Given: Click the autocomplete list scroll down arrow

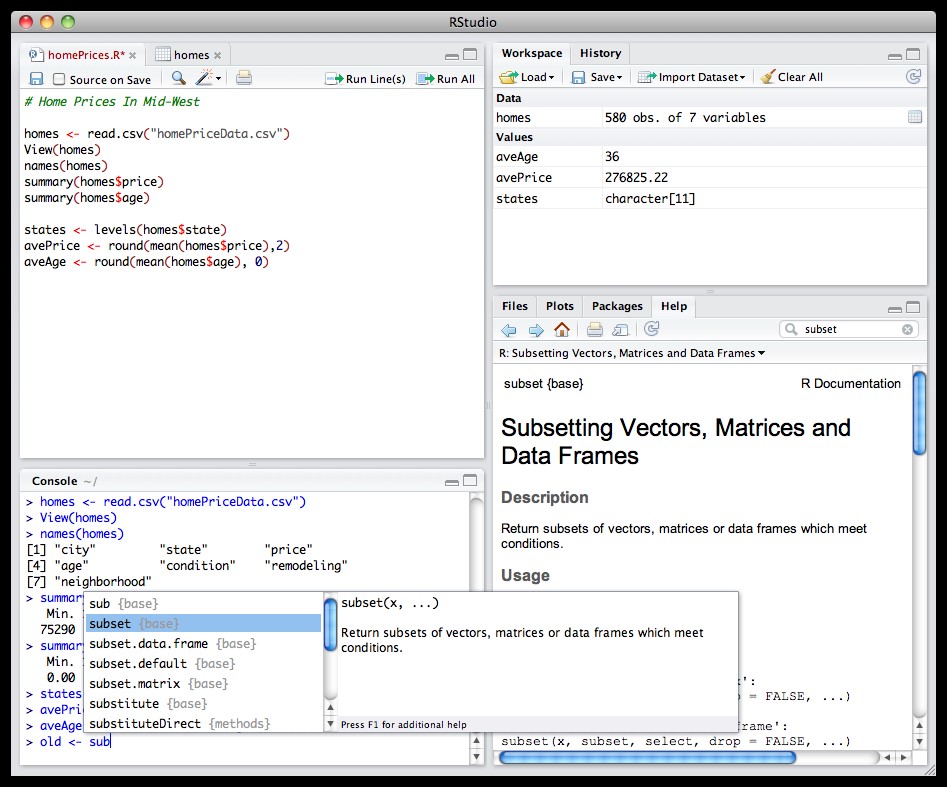Looking at the screenshot, I should click(x=330, y=724).
